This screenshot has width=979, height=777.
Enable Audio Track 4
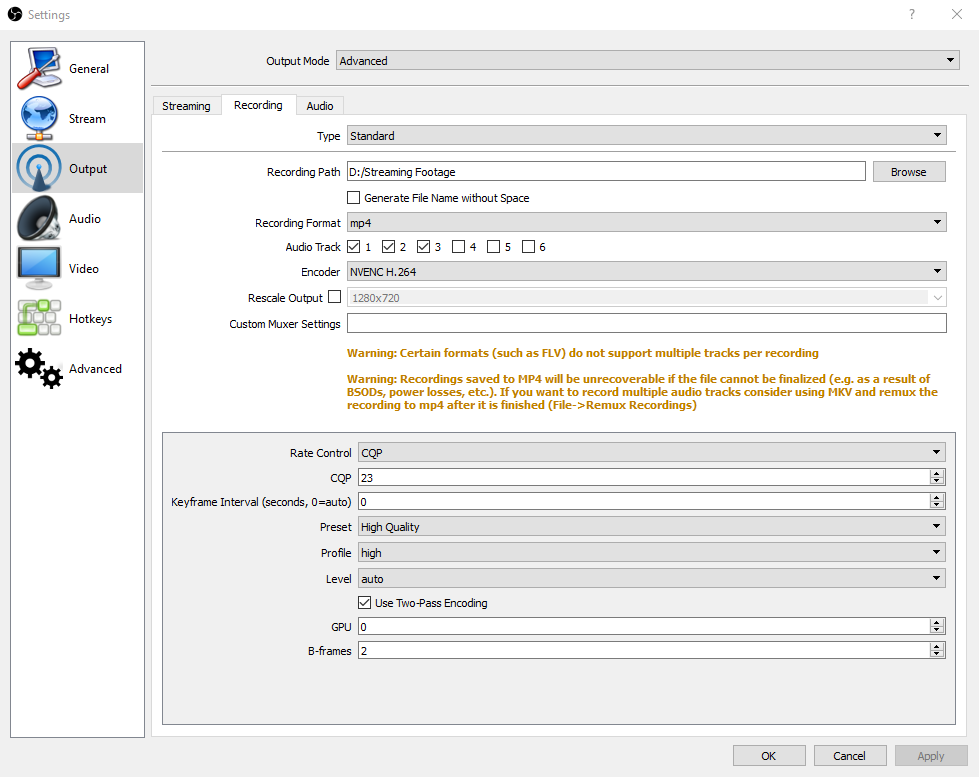pyautogui.click(x=458, y=247)
